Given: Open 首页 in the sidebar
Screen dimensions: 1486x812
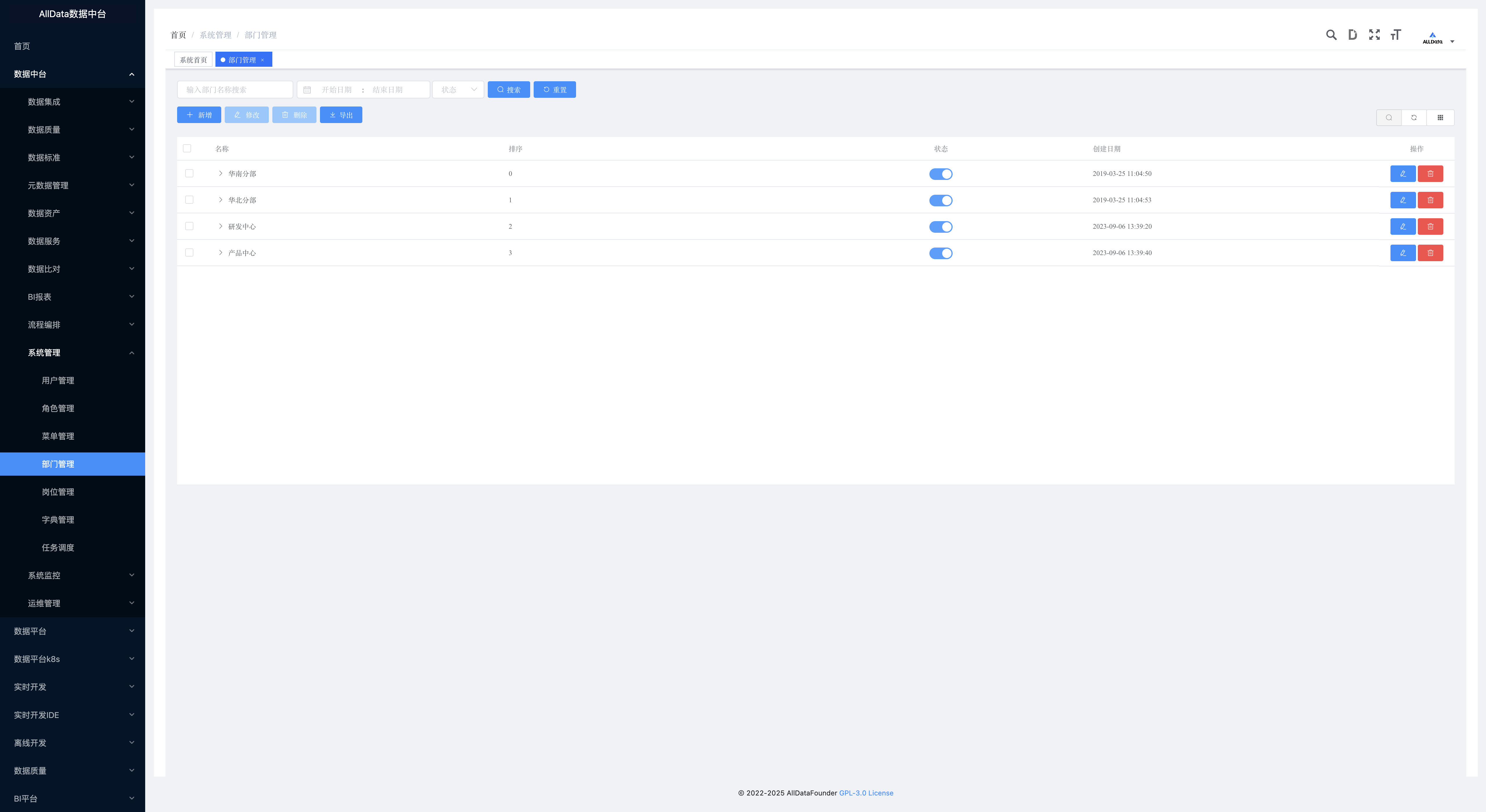Looking at the screenshot, I should [x=73, y=46].
